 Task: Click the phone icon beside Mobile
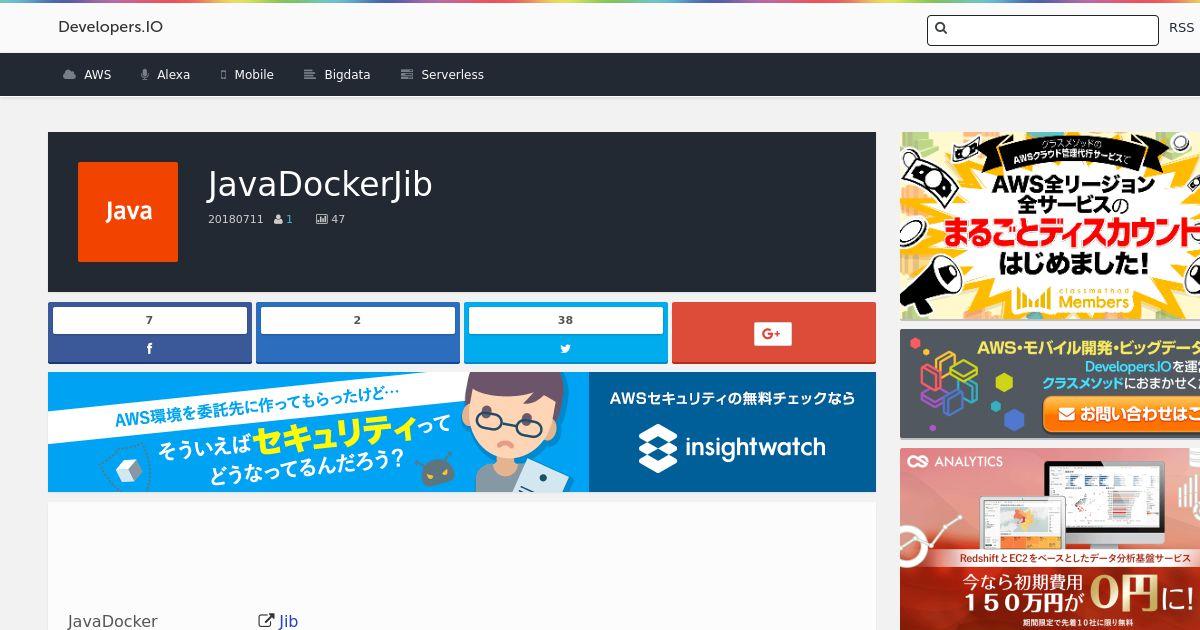tap(224, 75)
